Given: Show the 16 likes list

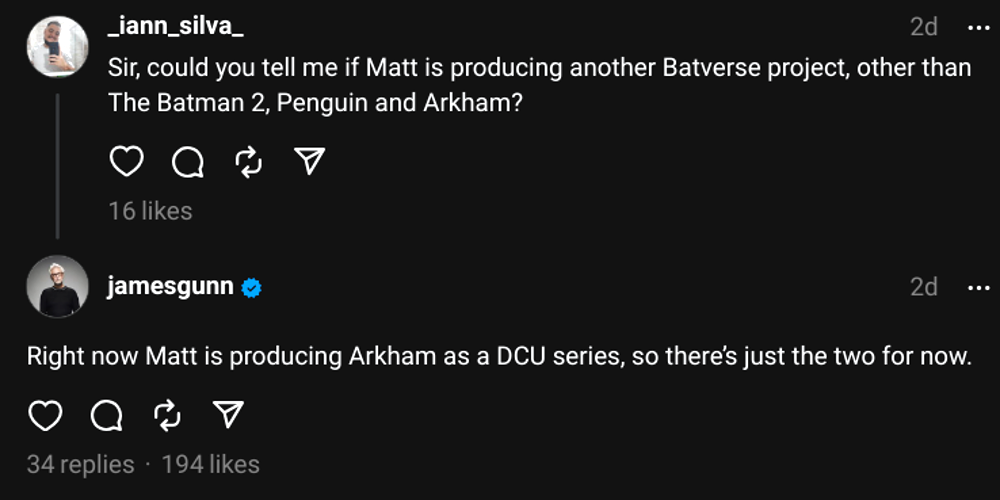Looking at the screenshot, I should pyautogui.click(x=150, y=211).
